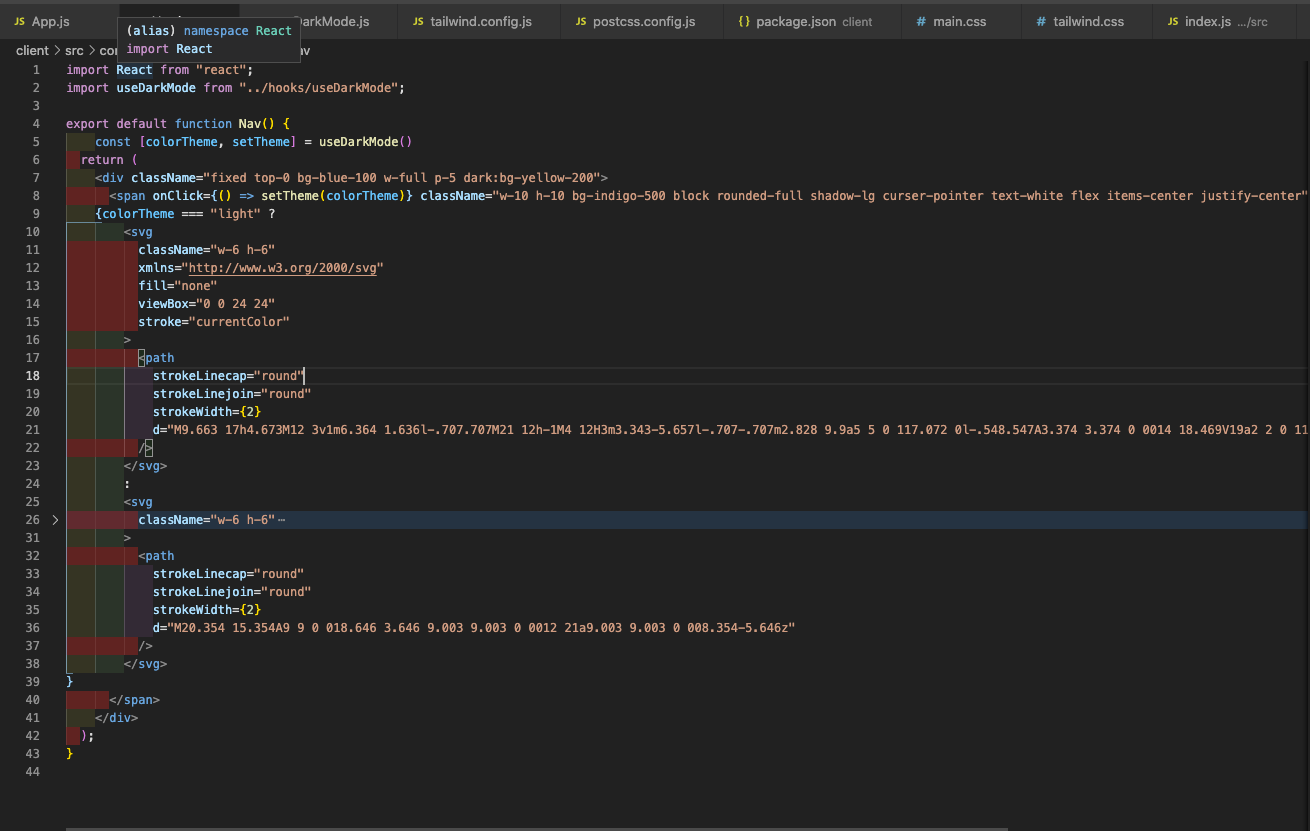Expand the folded region at line 26

(x=55, y=520)
